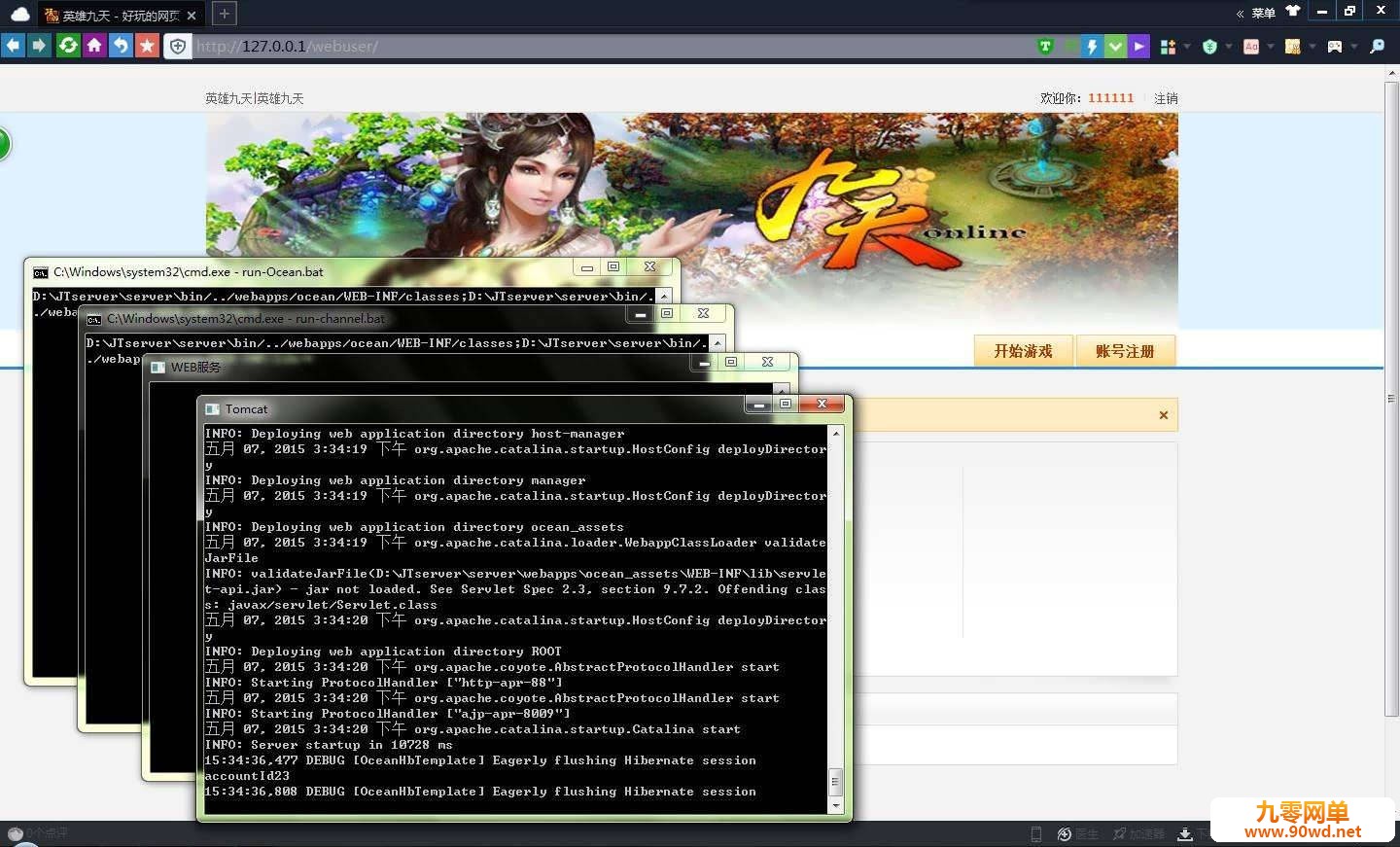Open the 菜单 browser menu
The image size is (1400, 847).
tap(1263, 13)
